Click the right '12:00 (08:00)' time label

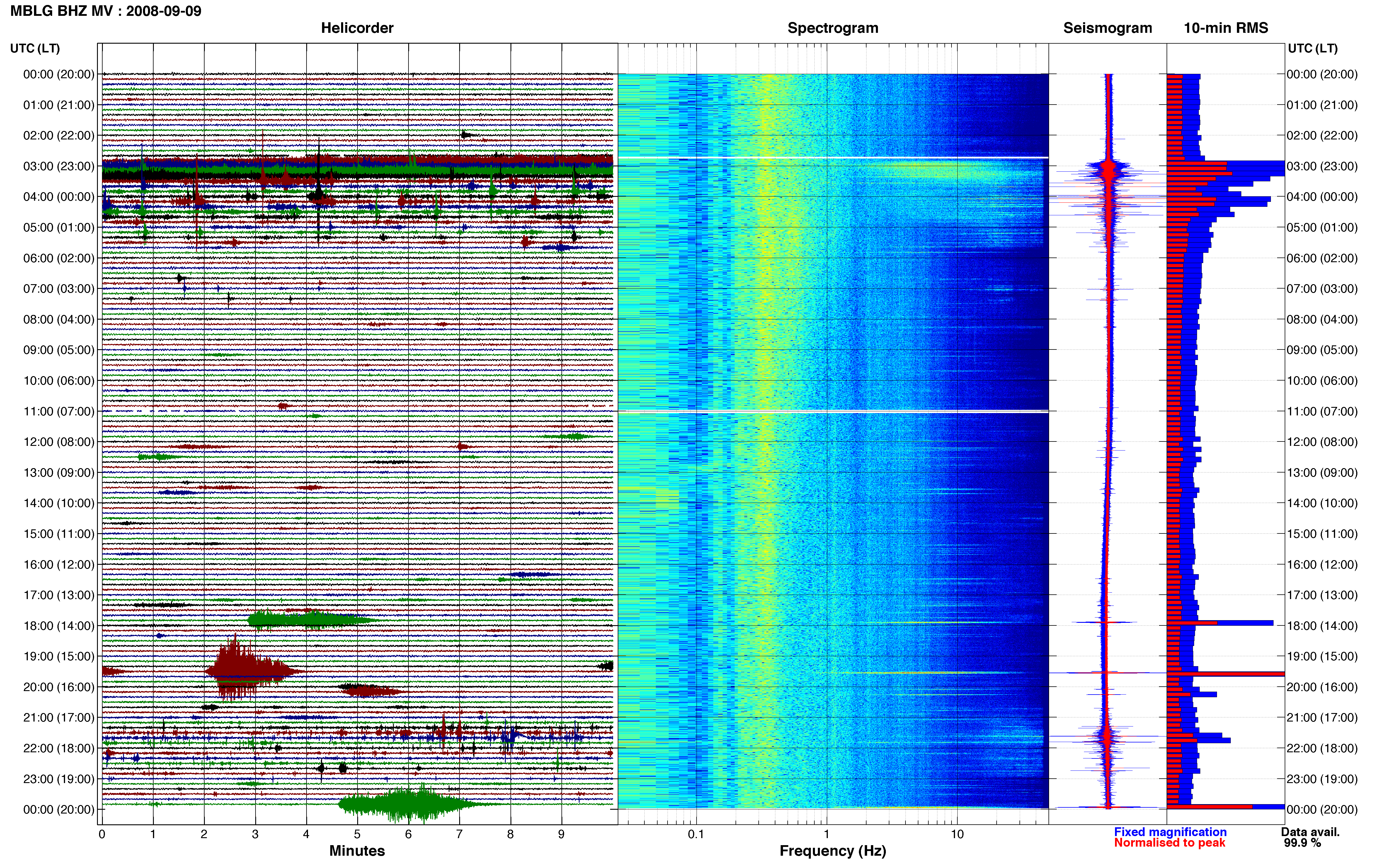click(x=1322, y=442)
